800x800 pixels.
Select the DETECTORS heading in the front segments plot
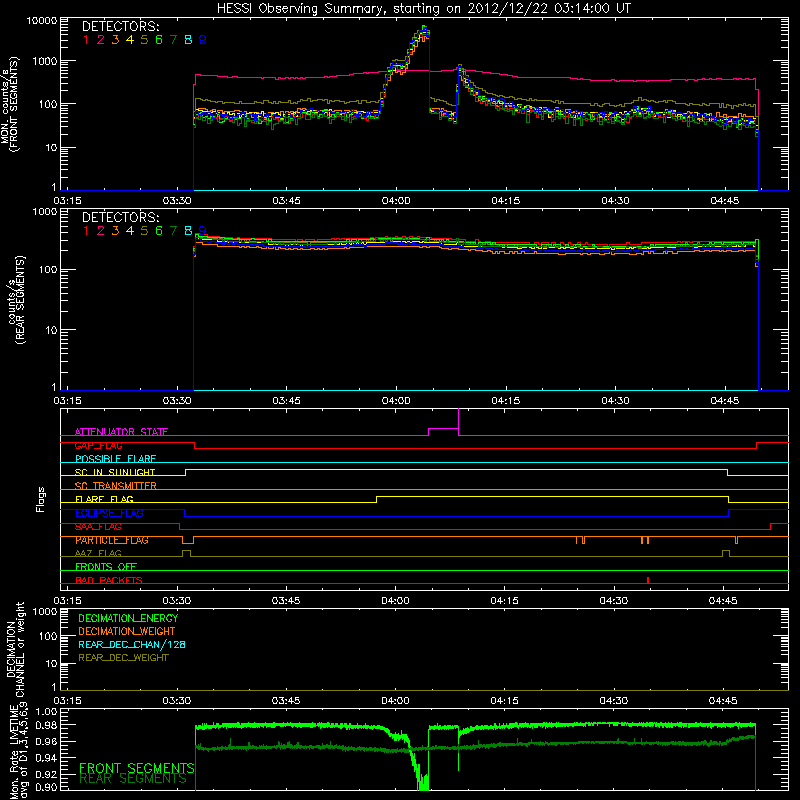click(120, 27)
